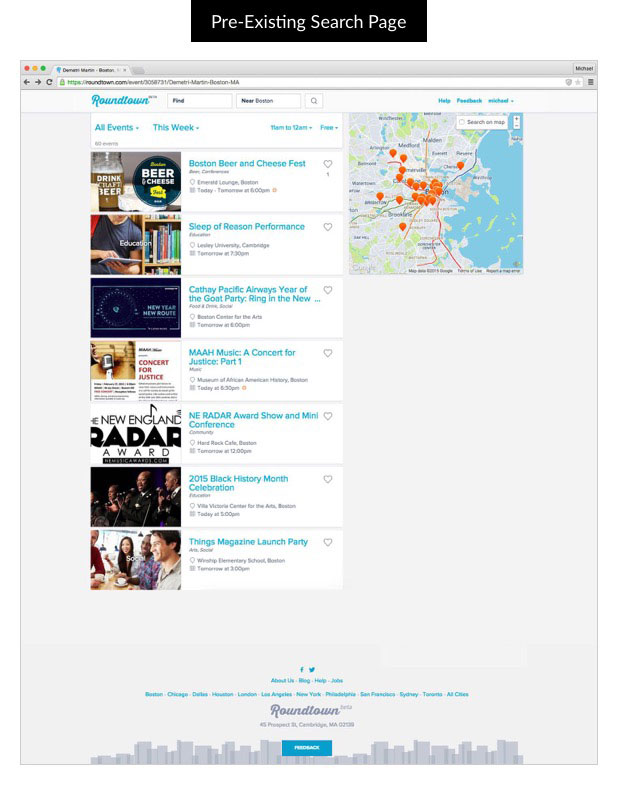
Task: Favorite NE RADAR Award Show heart
Action: (x=328, y=416)
